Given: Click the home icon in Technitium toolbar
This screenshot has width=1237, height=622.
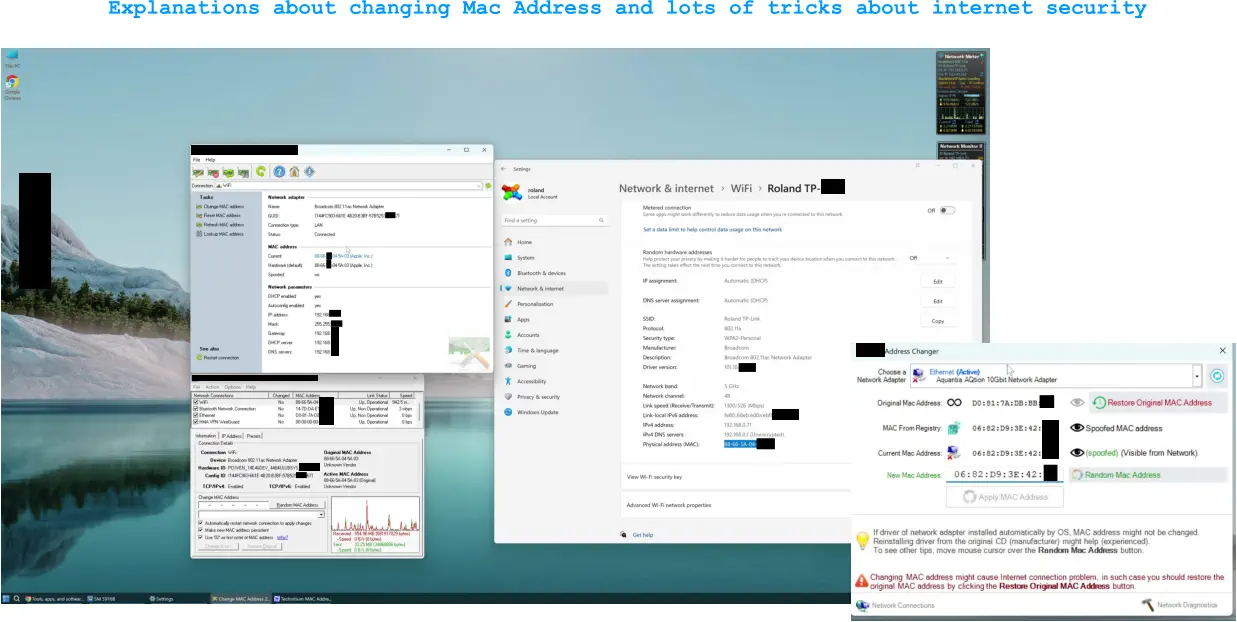Looking at the screenshot, I should [295, 171].
